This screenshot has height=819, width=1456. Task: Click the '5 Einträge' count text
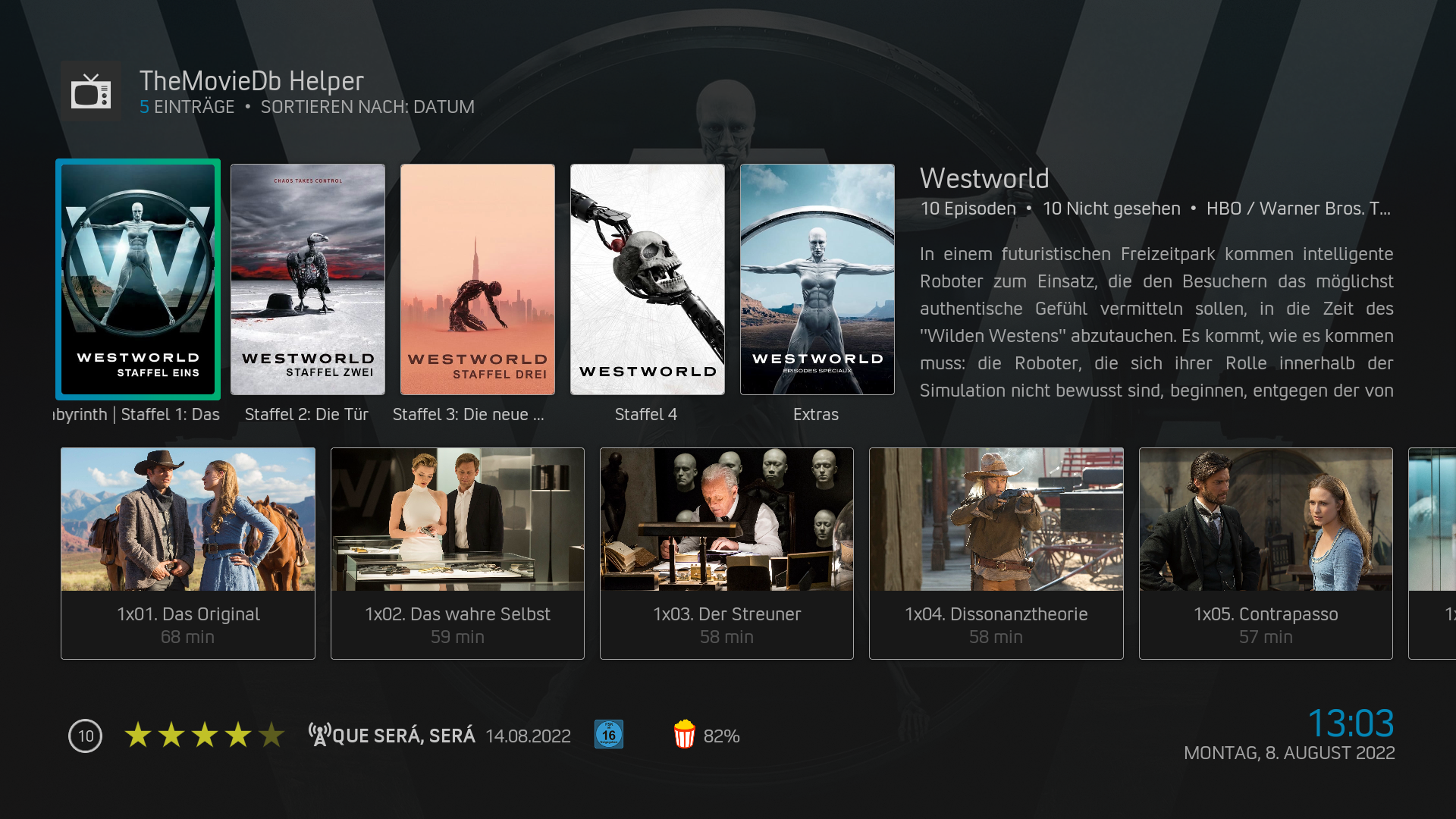pyautogui.click(x=187, y=107)
